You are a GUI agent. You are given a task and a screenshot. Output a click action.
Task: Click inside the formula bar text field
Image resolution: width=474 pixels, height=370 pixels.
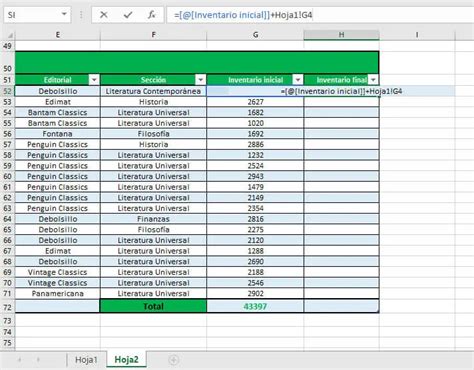[x=319, y=15]
